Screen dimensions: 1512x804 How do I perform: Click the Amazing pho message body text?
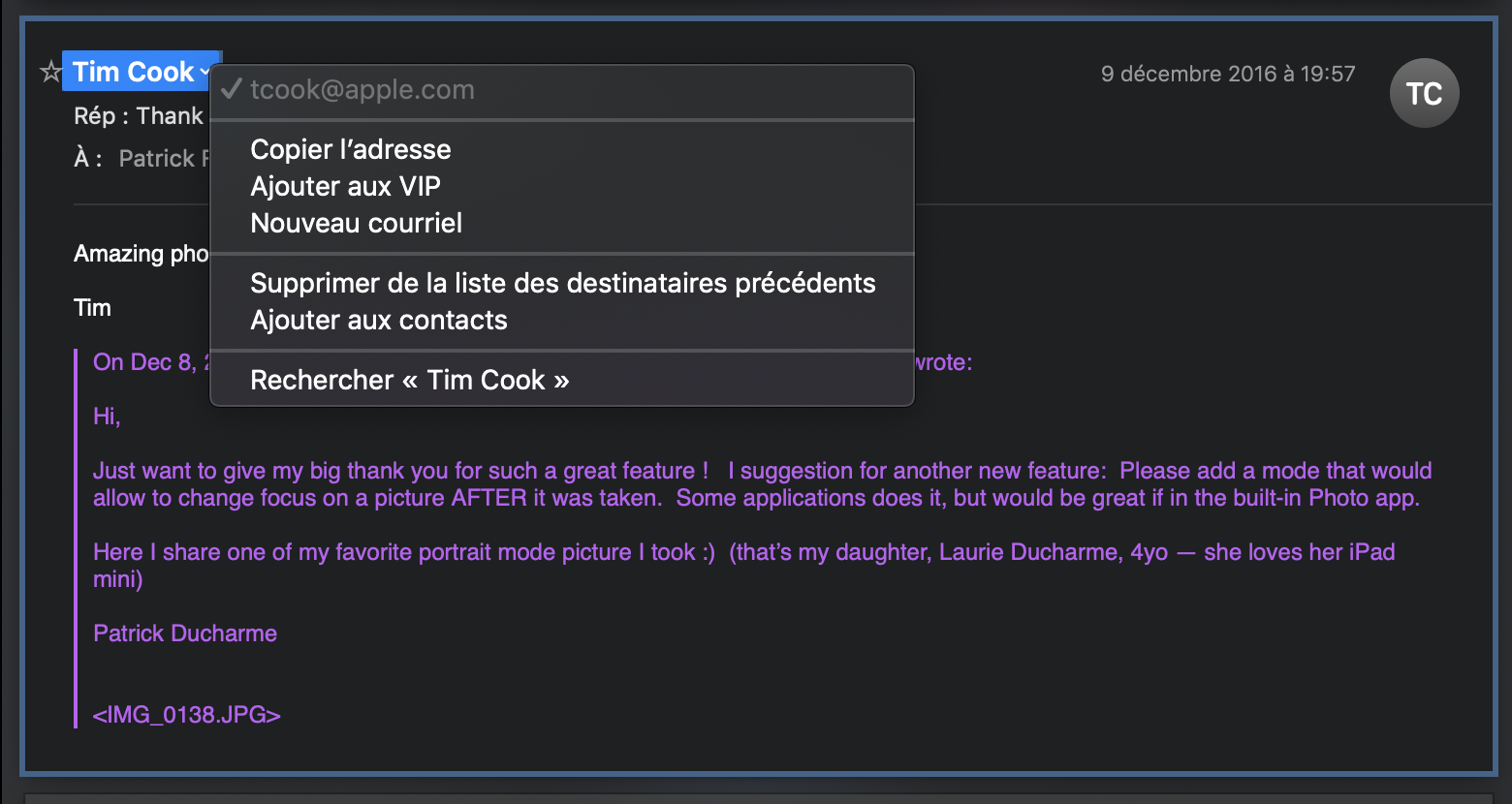(142, 254)
